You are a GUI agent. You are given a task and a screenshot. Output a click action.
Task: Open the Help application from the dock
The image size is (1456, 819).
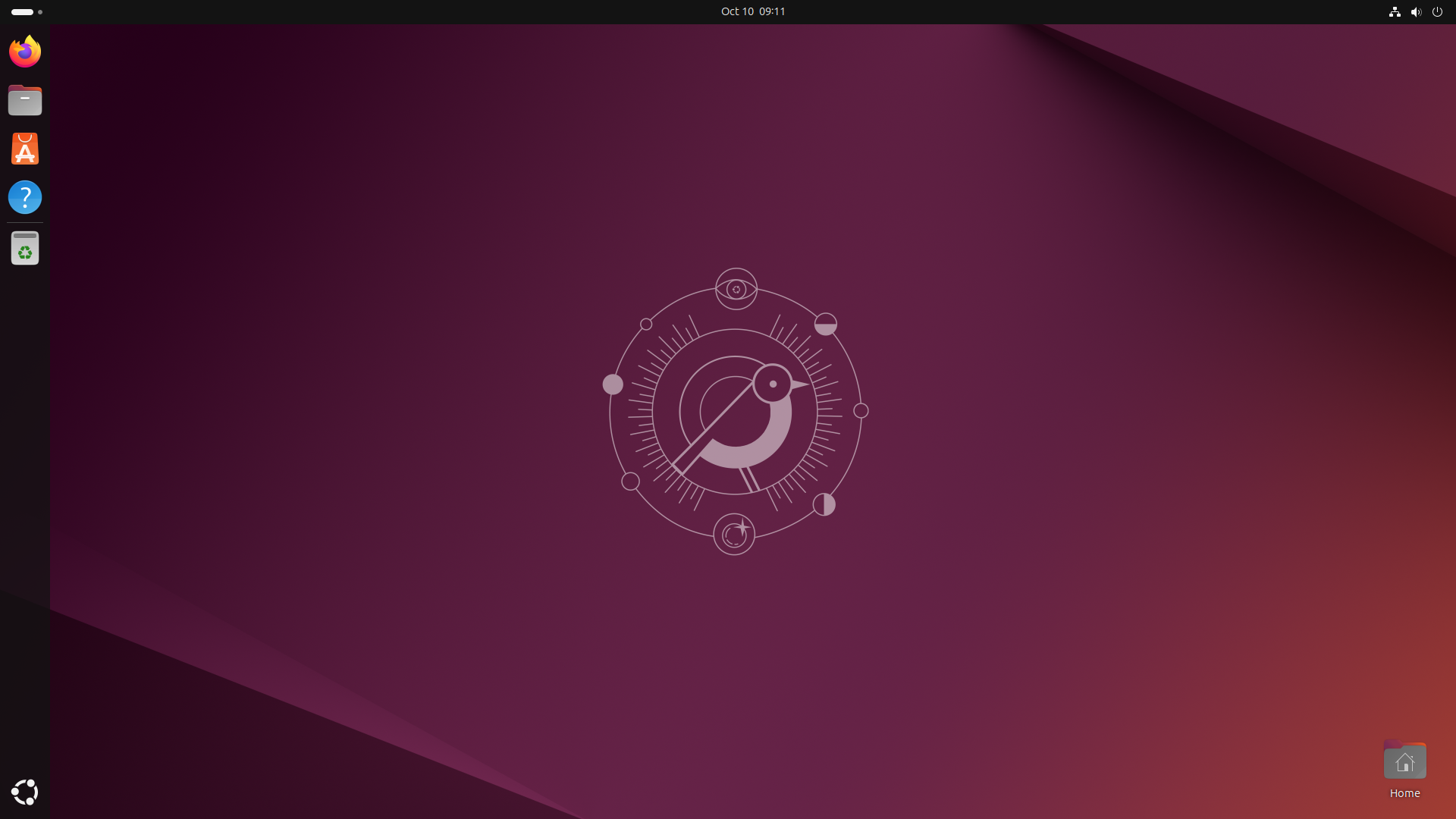(24, 196)
